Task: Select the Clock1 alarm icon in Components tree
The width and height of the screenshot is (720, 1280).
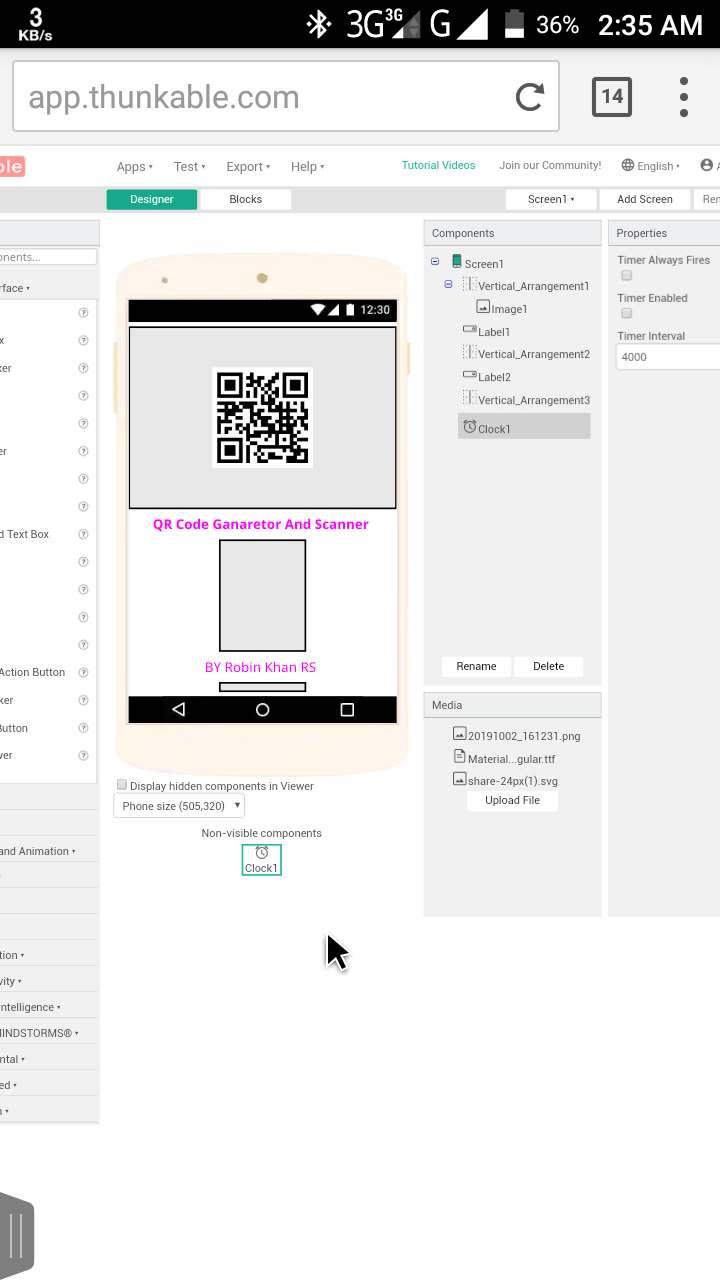Action: [470, 427]
